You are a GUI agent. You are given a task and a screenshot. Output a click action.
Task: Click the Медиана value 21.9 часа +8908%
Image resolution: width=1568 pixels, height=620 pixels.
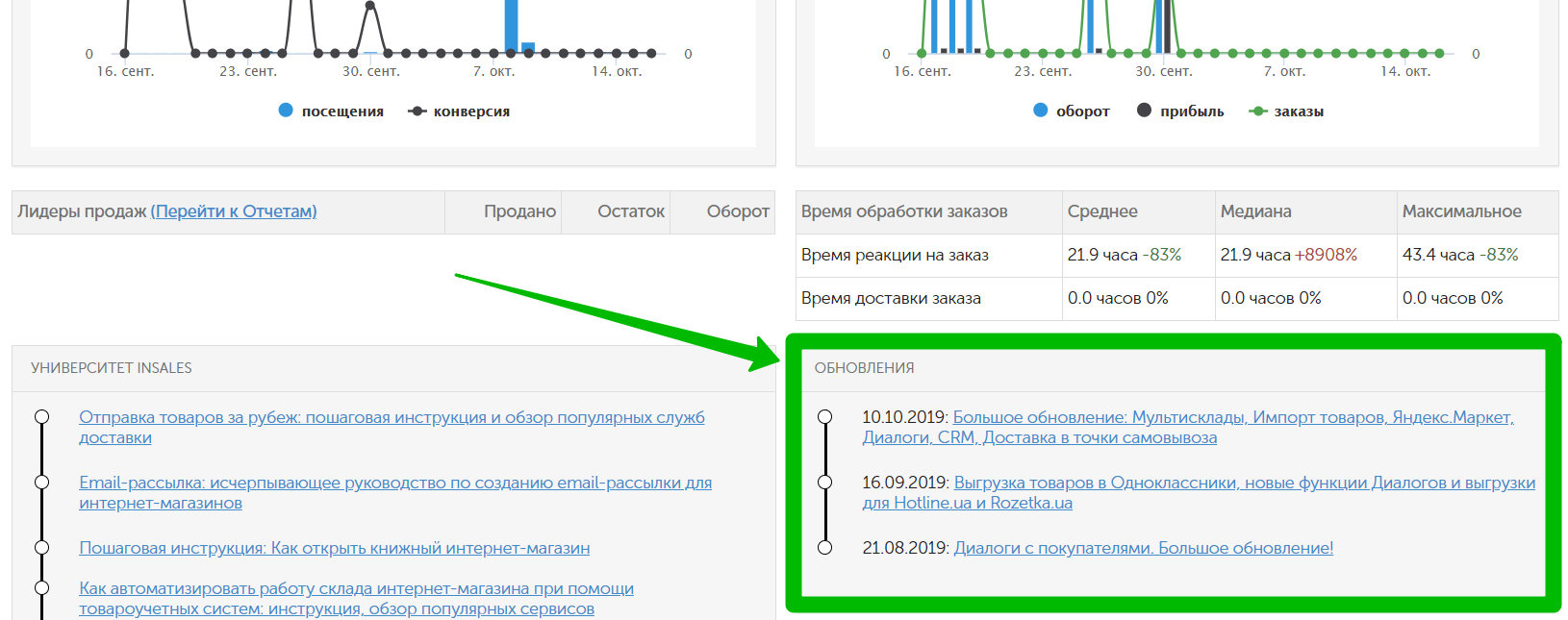(1289, 256)
